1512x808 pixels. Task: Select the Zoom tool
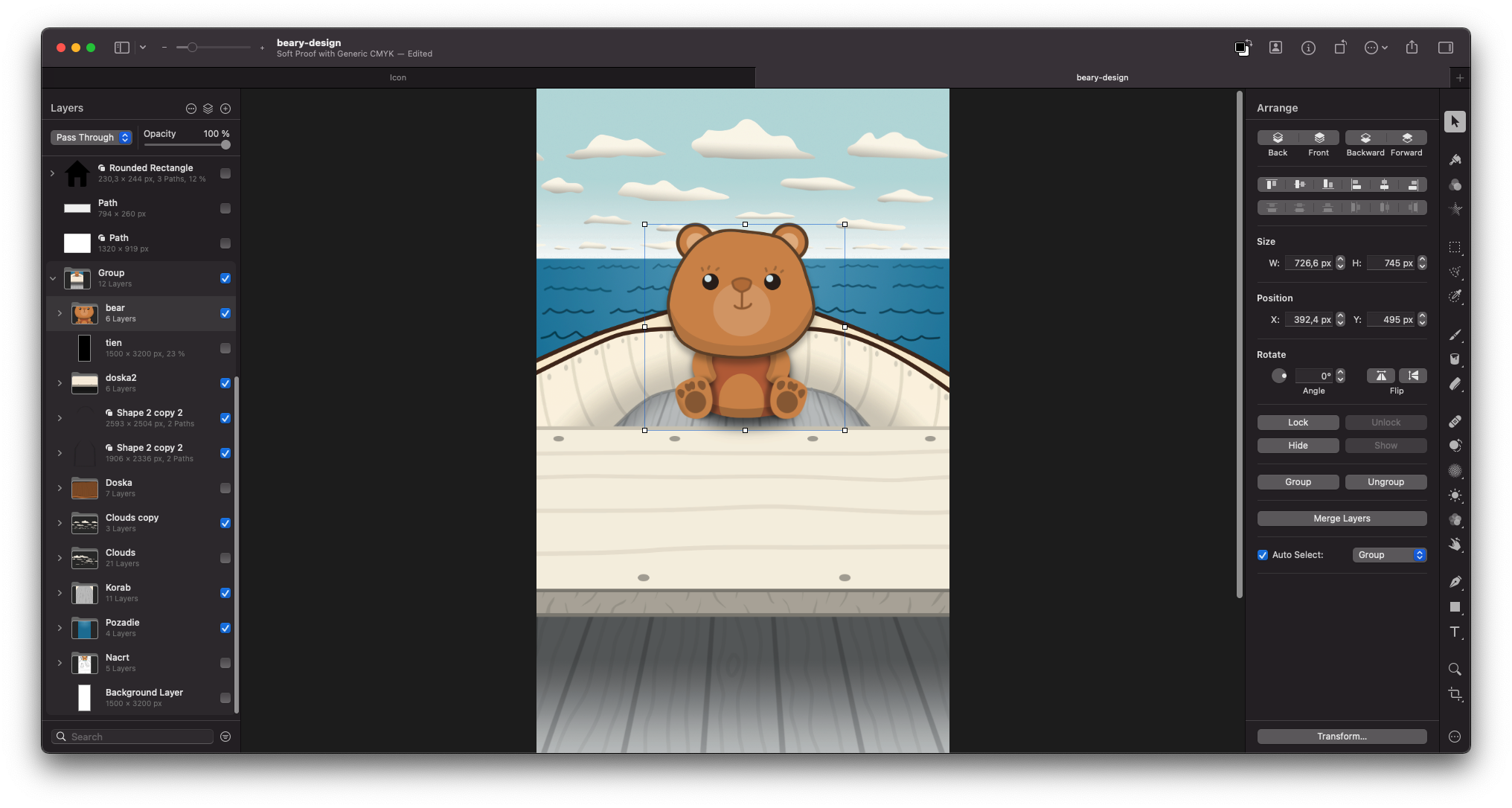1455,669
